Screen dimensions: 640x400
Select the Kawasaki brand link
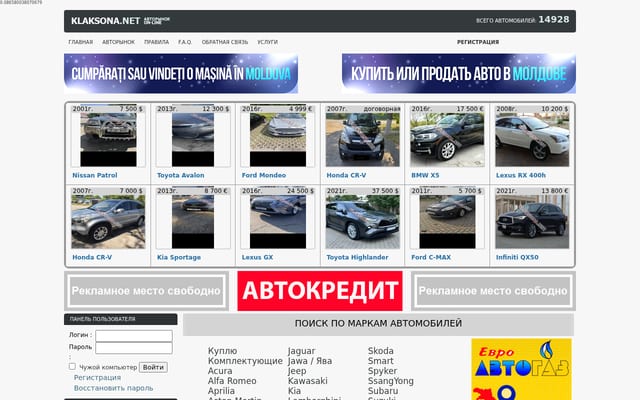coord(308,381)
